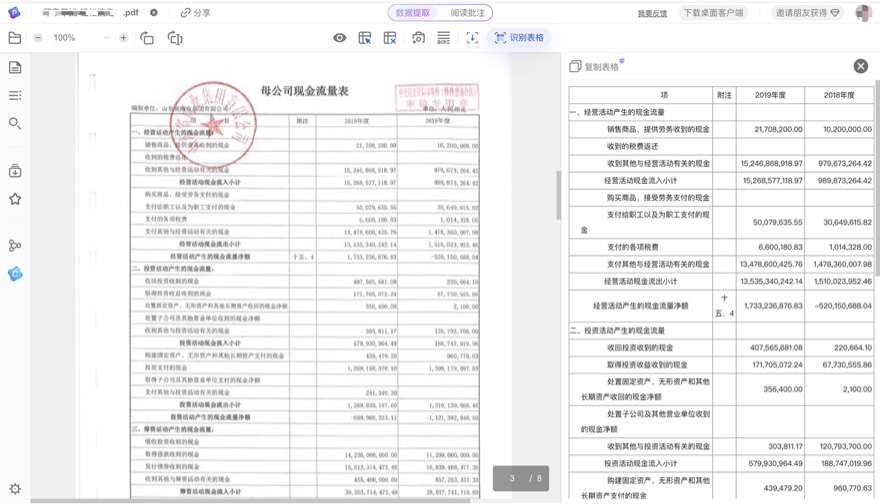Switch to 数据提取 tab
Viewport: 880px width, 504px height.
412,12
